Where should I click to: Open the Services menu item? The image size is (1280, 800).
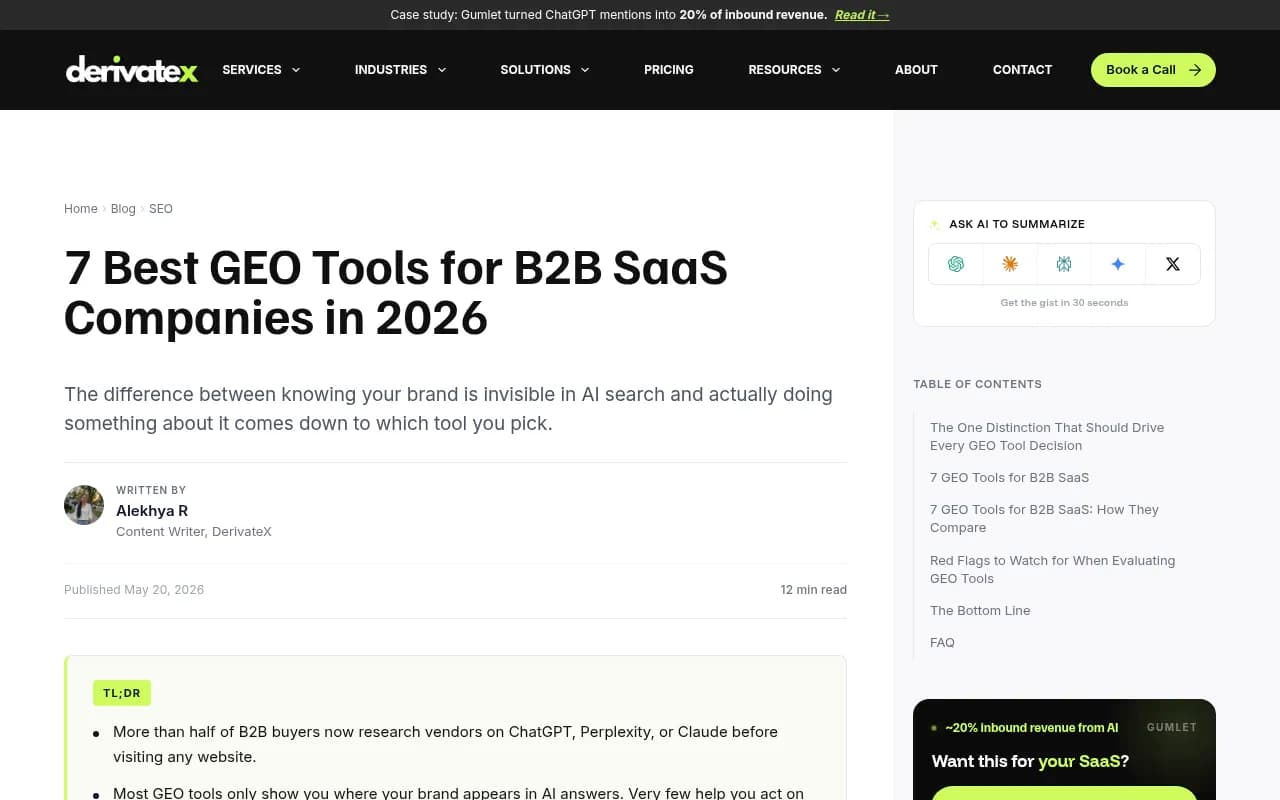point(252,69)
